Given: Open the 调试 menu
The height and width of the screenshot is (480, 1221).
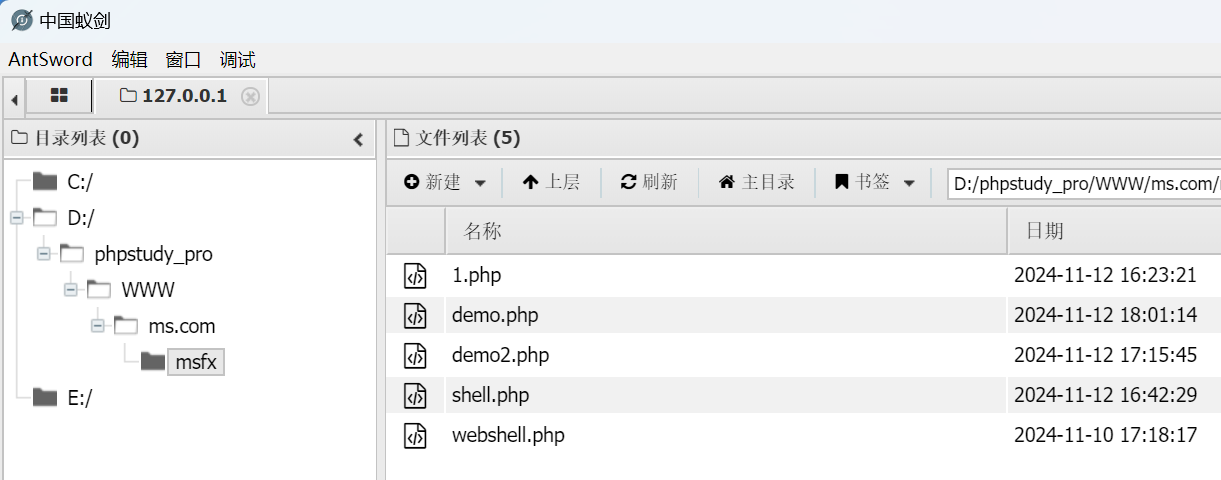Looking at the screenshot, I should [x=237, y=59].
